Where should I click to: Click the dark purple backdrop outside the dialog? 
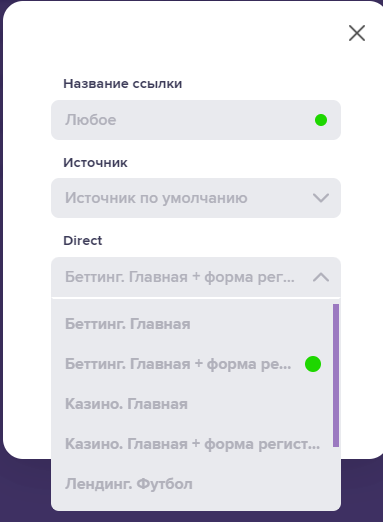click(27, 490)
